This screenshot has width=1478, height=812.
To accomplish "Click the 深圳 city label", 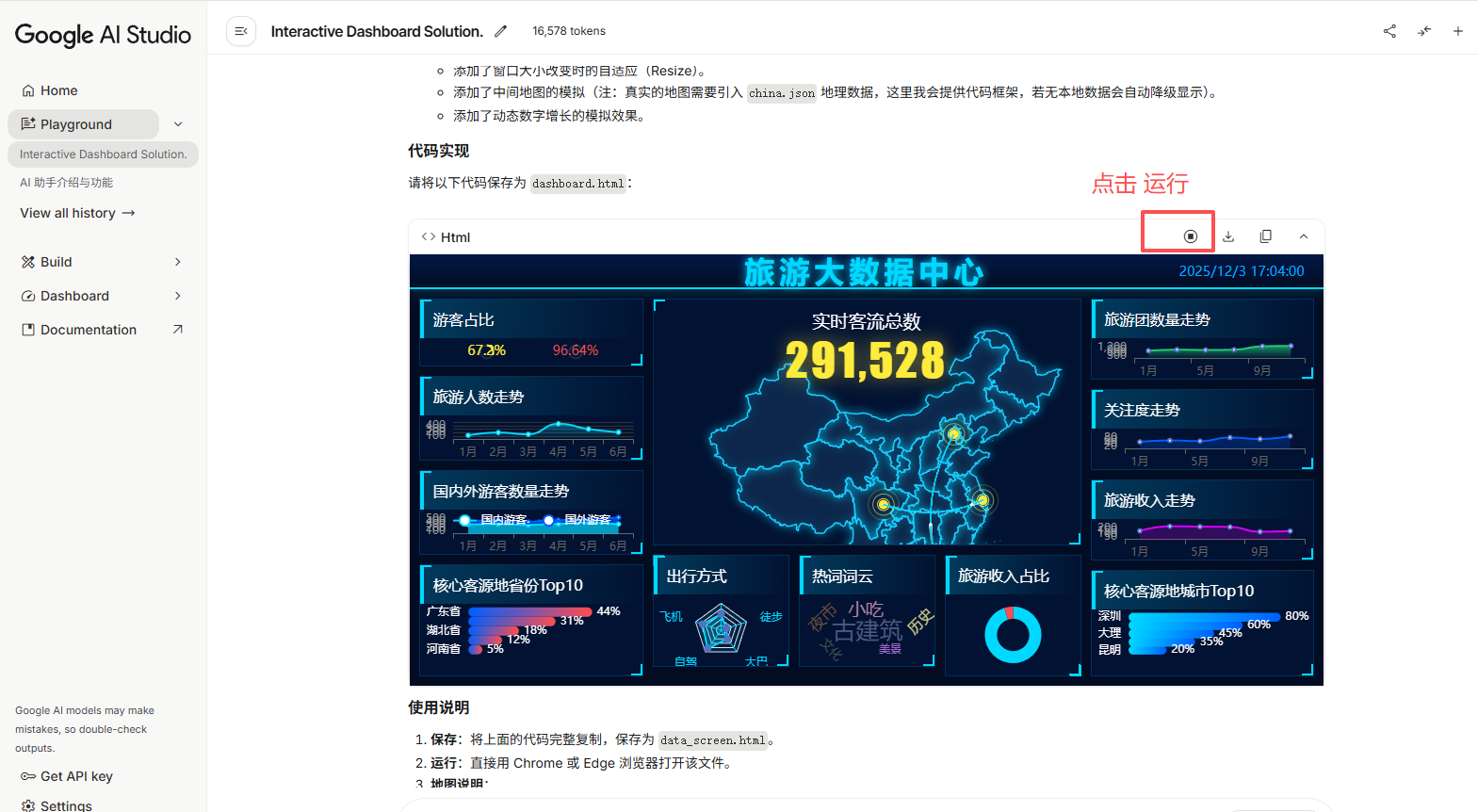I will pos(1110,616).
